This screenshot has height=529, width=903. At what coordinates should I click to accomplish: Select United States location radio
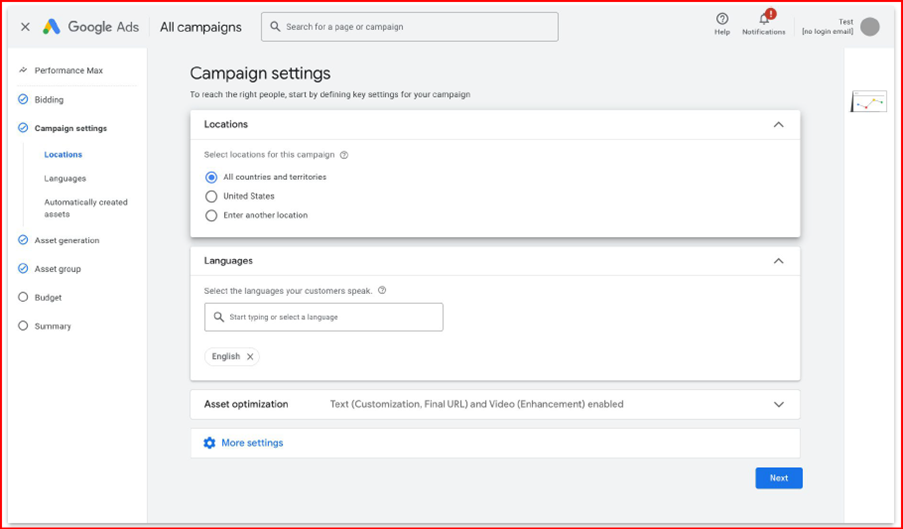(211, 196)
